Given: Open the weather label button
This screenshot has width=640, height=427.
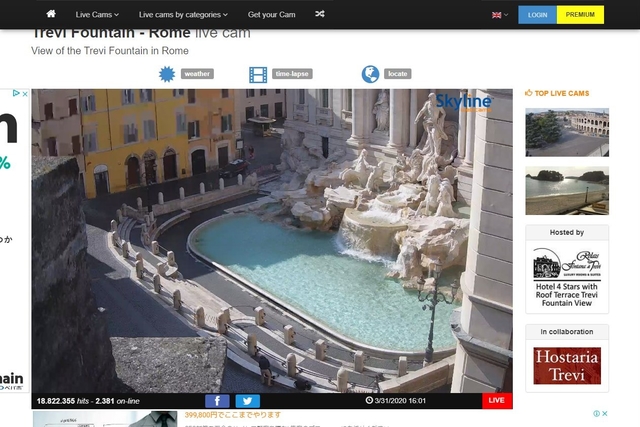Looking at the screenshot, I should coord(197,74).
